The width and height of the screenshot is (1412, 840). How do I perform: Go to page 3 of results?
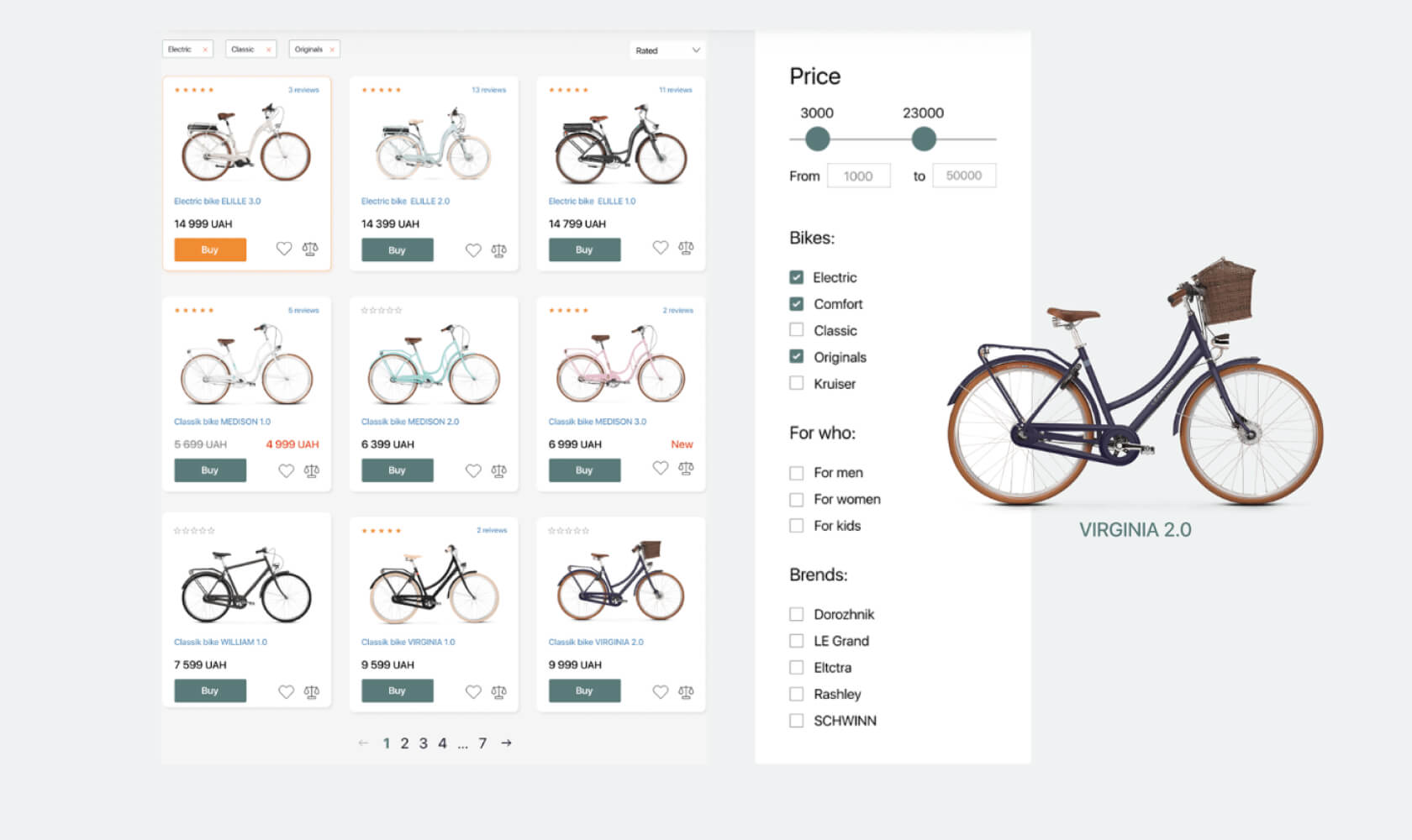424,743
